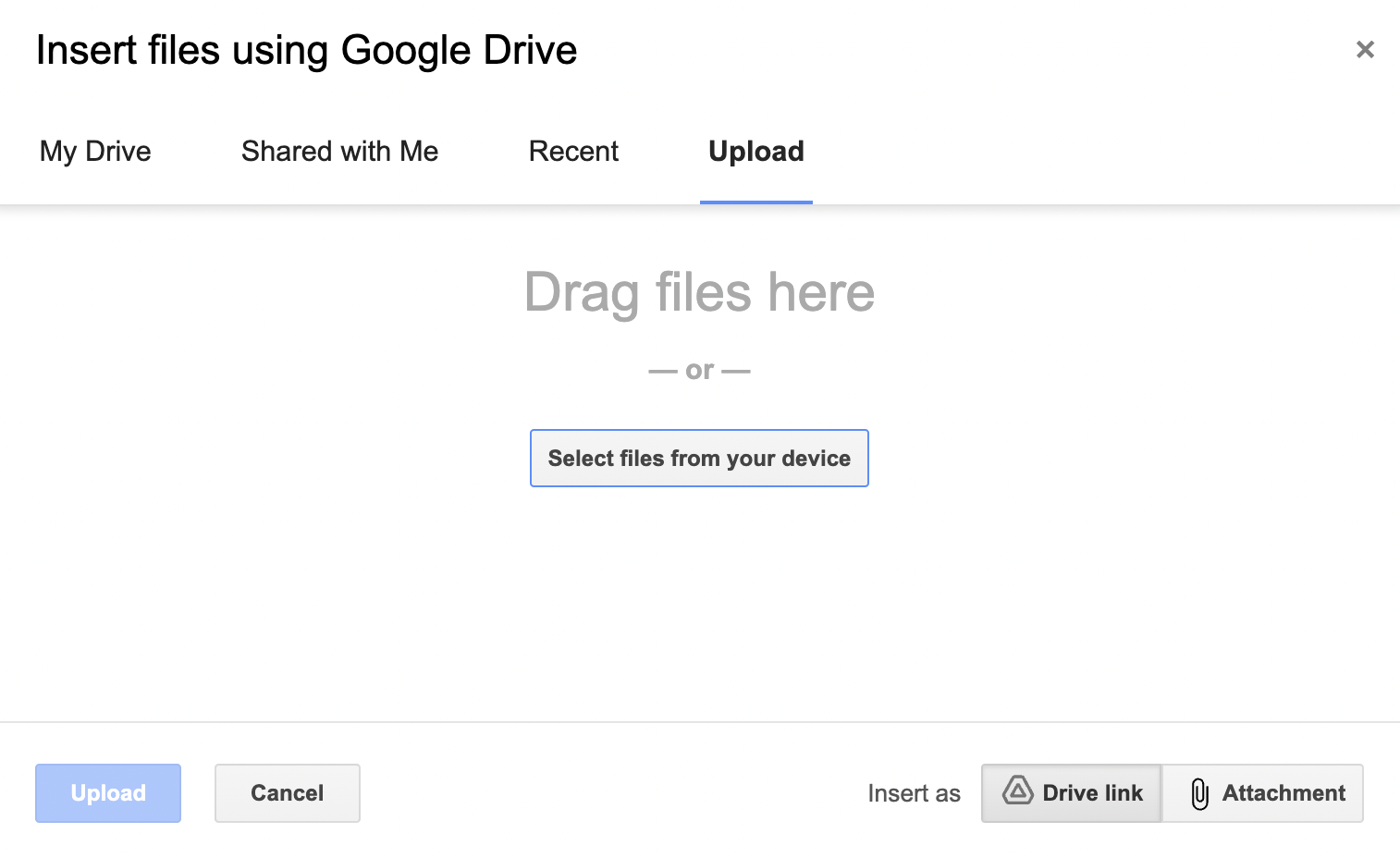The height and width of the screenshot is (858, 1400).
Task: Choose Drive link insert option
Action: pyautogui.click(x=1072, y=793)
